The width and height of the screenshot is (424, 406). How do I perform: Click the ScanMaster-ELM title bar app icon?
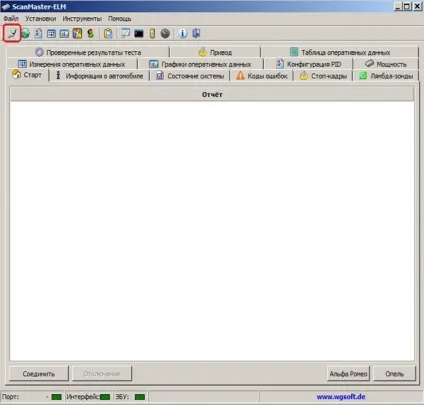[x=6, y=6]
